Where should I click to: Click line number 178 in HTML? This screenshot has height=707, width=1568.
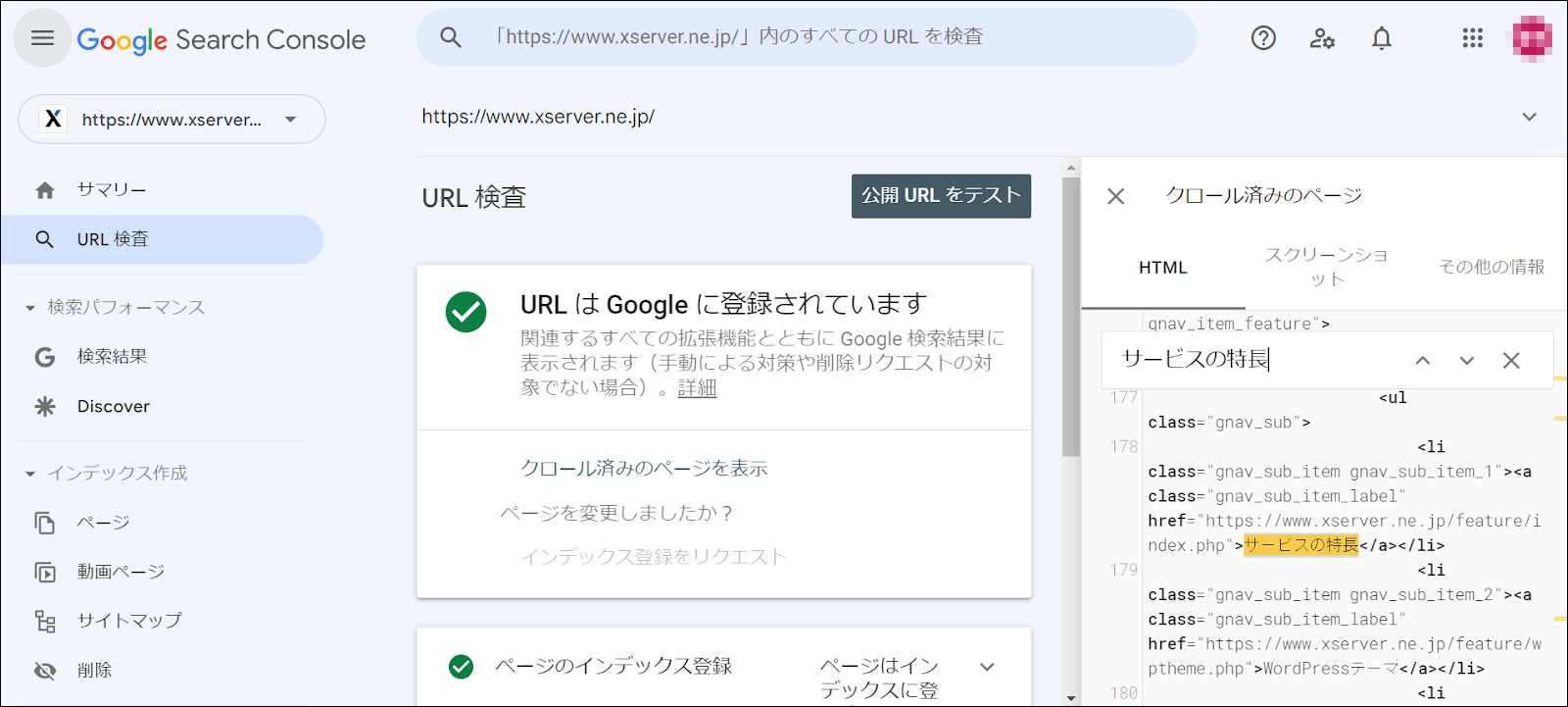(1124, 447)
